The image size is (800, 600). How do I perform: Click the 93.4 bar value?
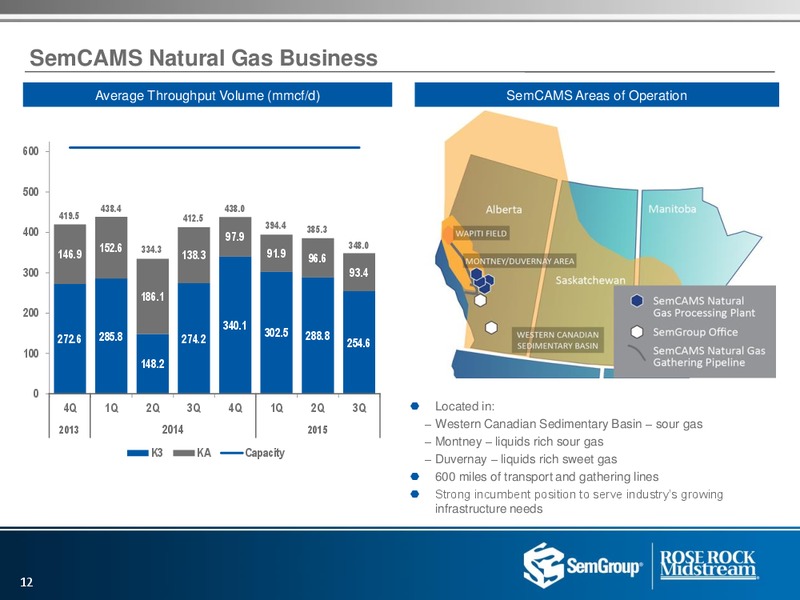point(359,272)
